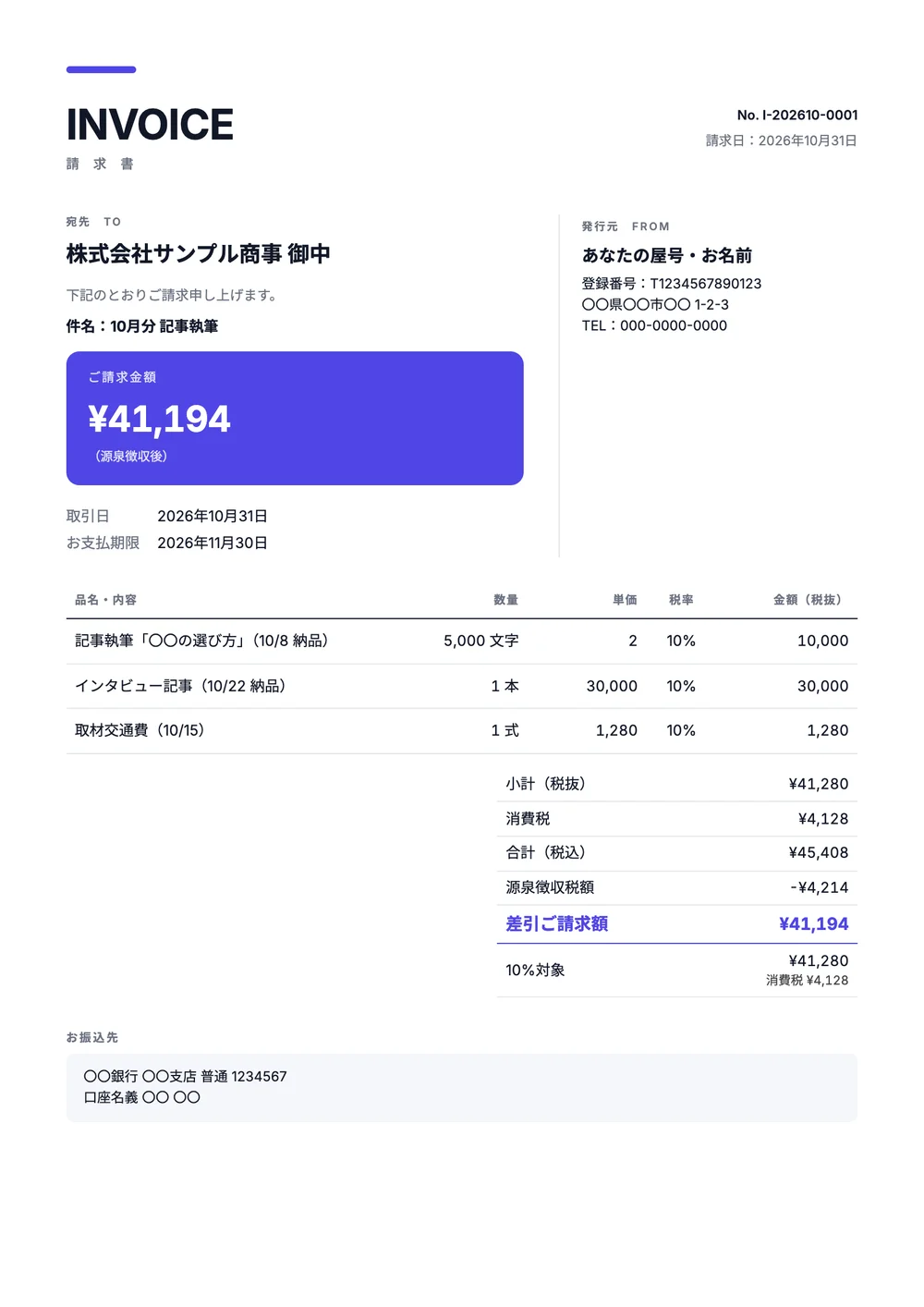Image resolution: width=924 pixels, height=1307 pixels.
Task: Select ¥41,280 in the 10%対象 row
Action: tap(819, 961)
